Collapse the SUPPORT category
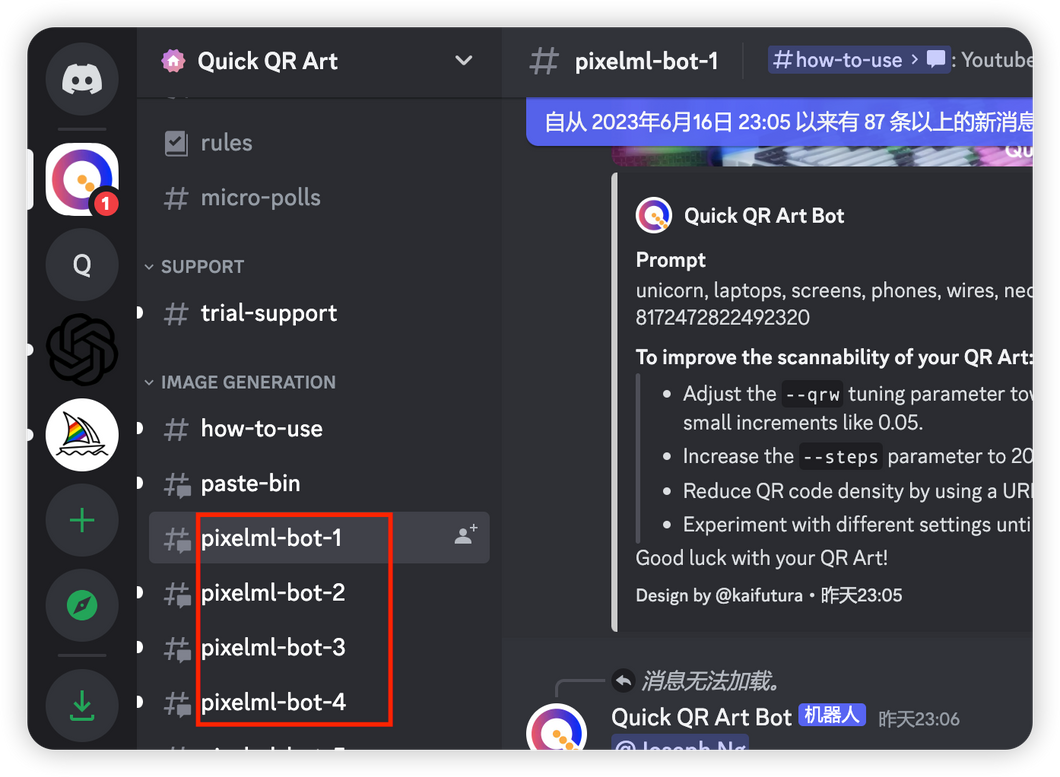The height and width of the screenshot is (777, 1060). pos(194,266)
